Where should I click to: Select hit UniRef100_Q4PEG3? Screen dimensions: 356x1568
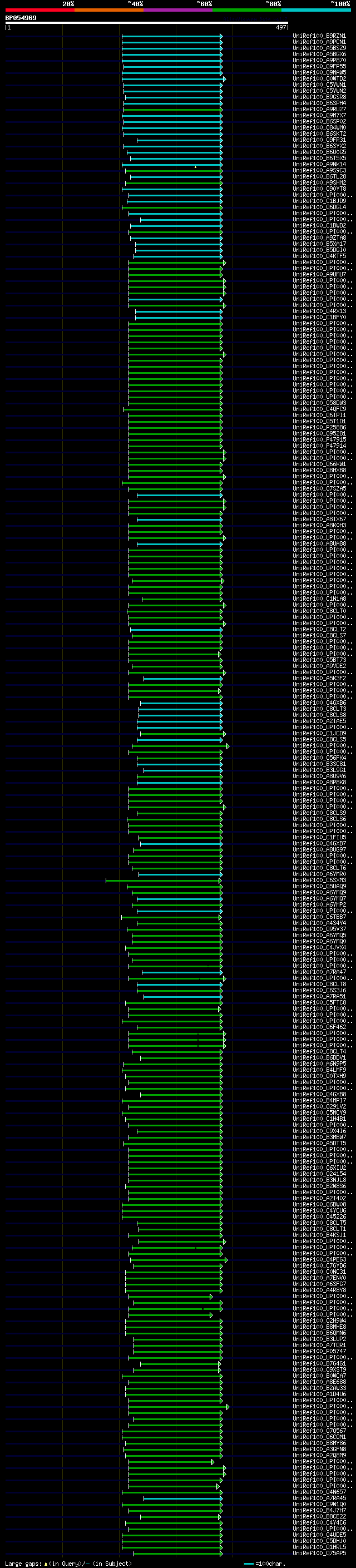click(x=319, y=1259)
